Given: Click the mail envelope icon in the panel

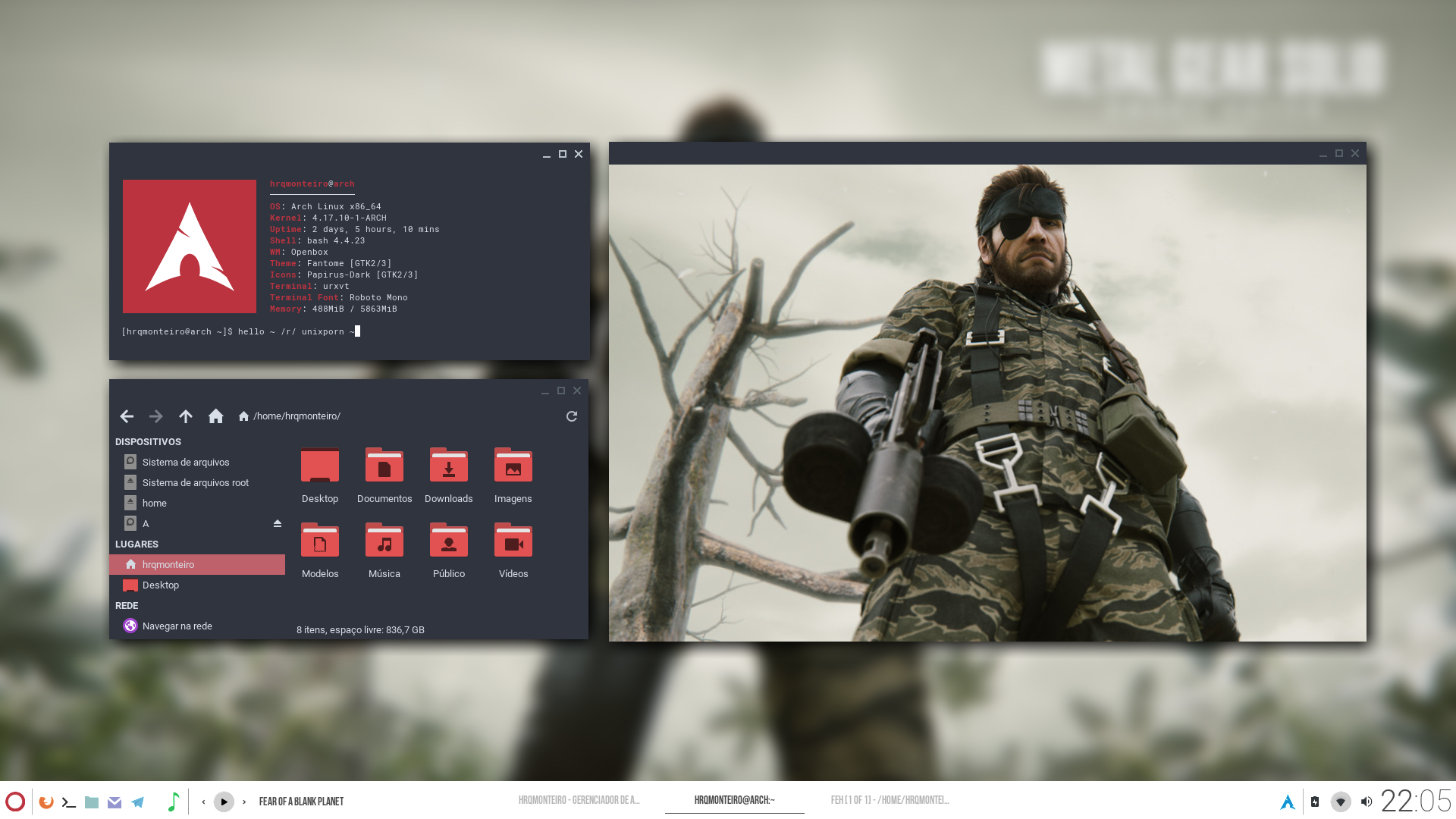Looking at the screenshot, I should [115, 802].
